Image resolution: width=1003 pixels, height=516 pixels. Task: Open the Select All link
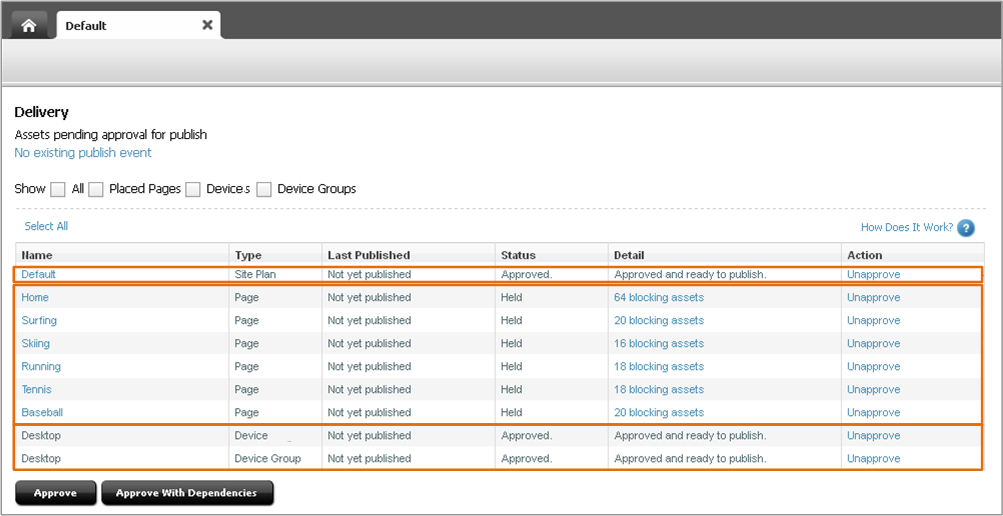point(46,226)
